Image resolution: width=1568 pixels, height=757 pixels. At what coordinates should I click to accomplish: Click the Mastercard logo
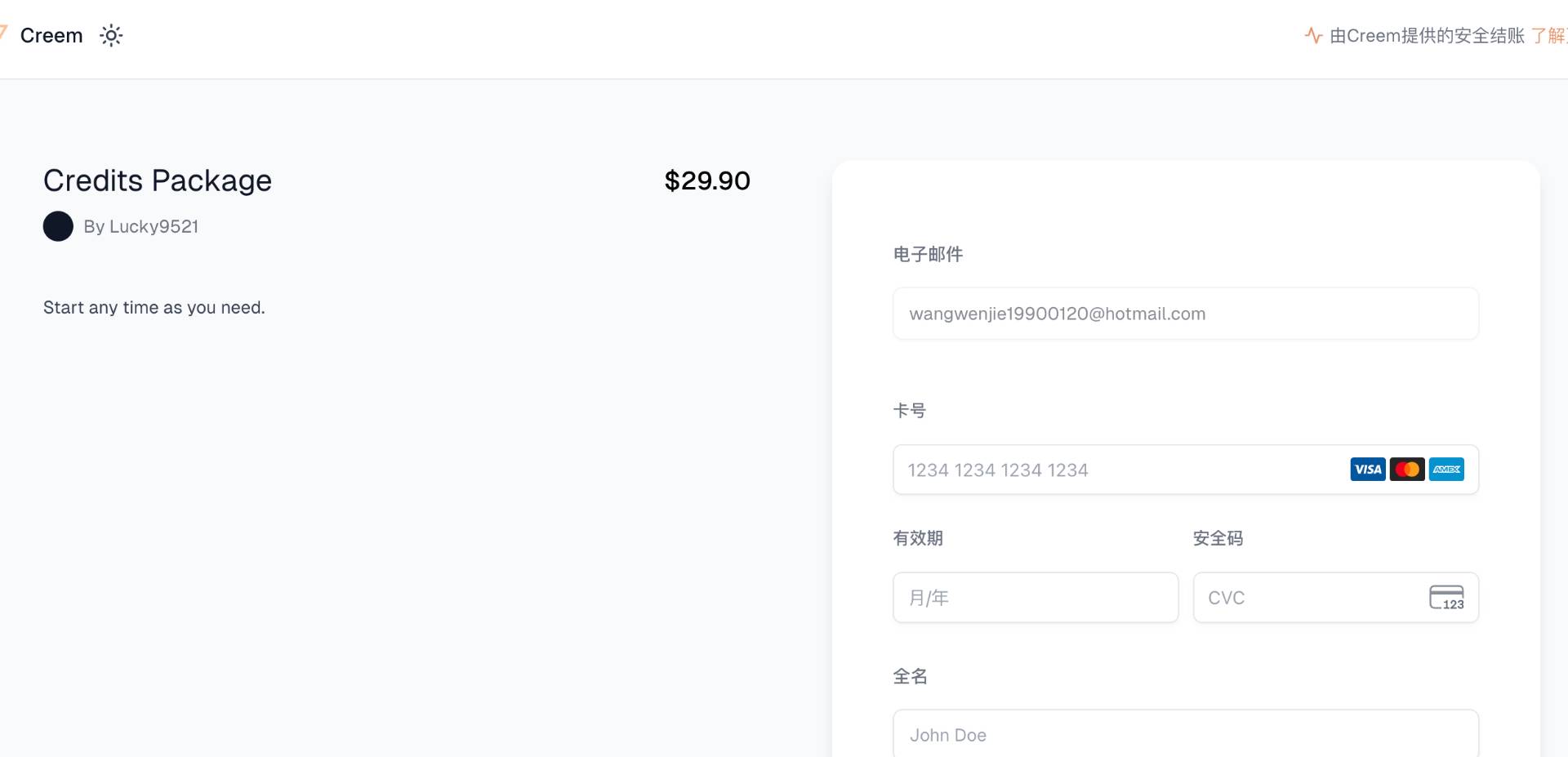coord(1407,470)
